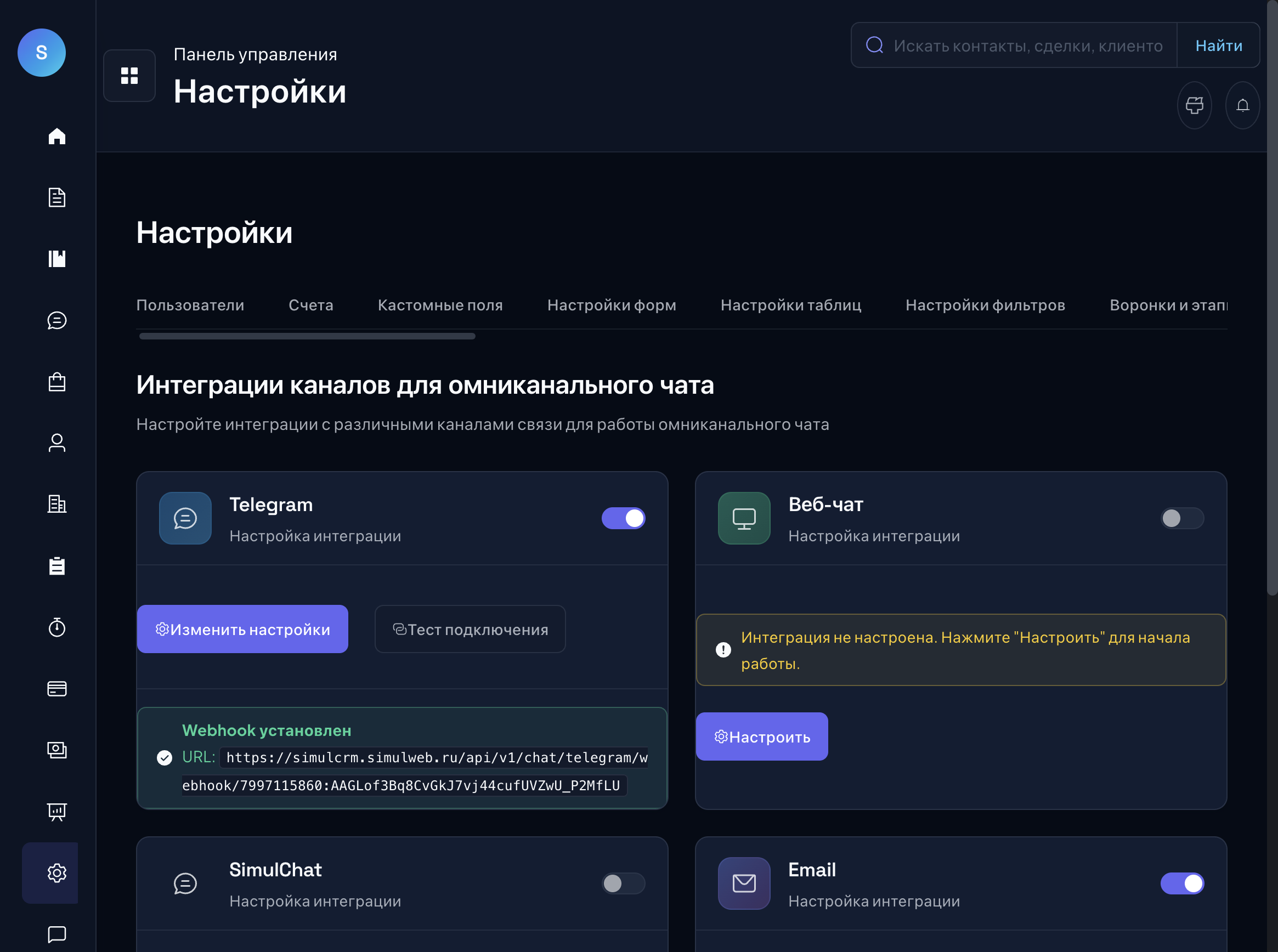Click the Настроить button for Веб-чат
This screenshot has height=952, width=1278.
tap(762, 736)
